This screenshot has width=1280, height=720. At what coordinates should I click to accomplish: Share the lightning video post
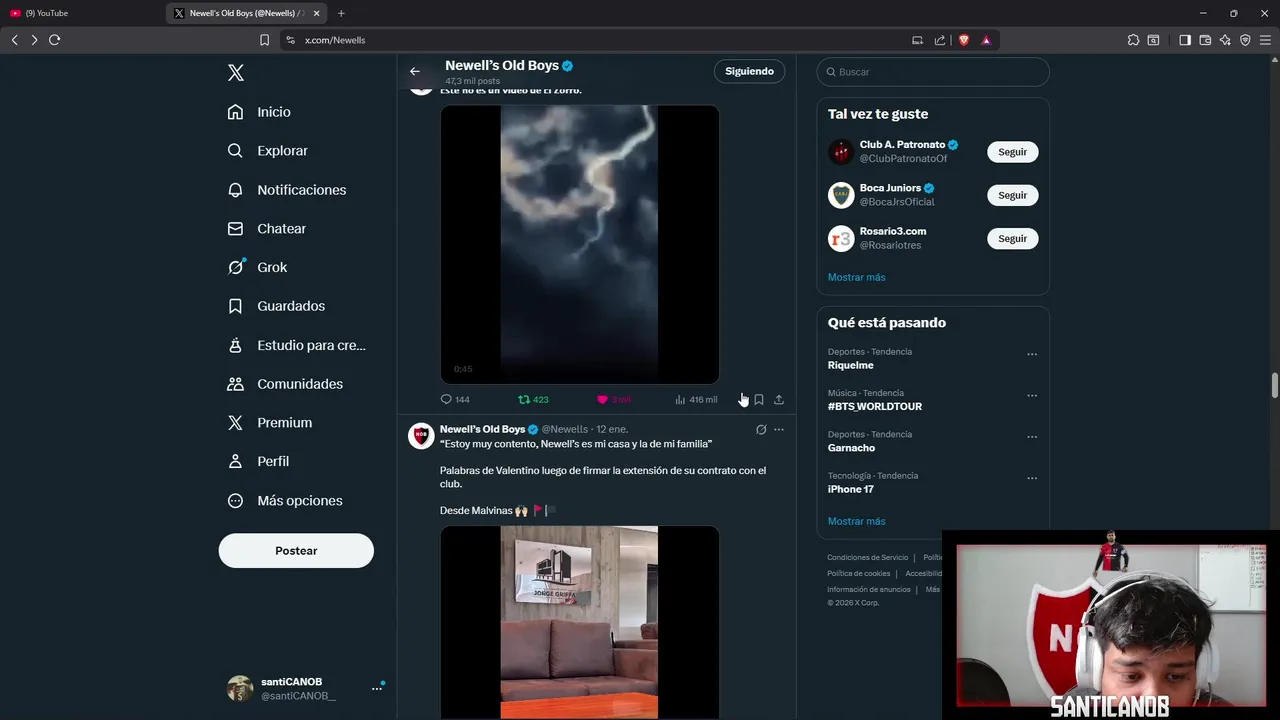tap(779, 399)
